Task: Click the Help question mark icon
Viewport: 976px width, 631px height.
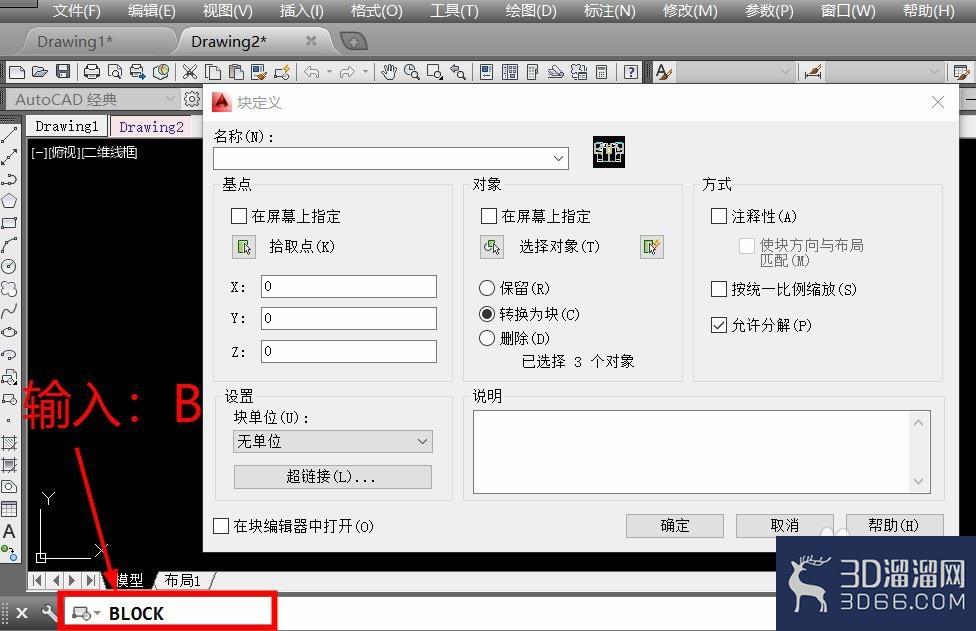Action: click(631, 72)
